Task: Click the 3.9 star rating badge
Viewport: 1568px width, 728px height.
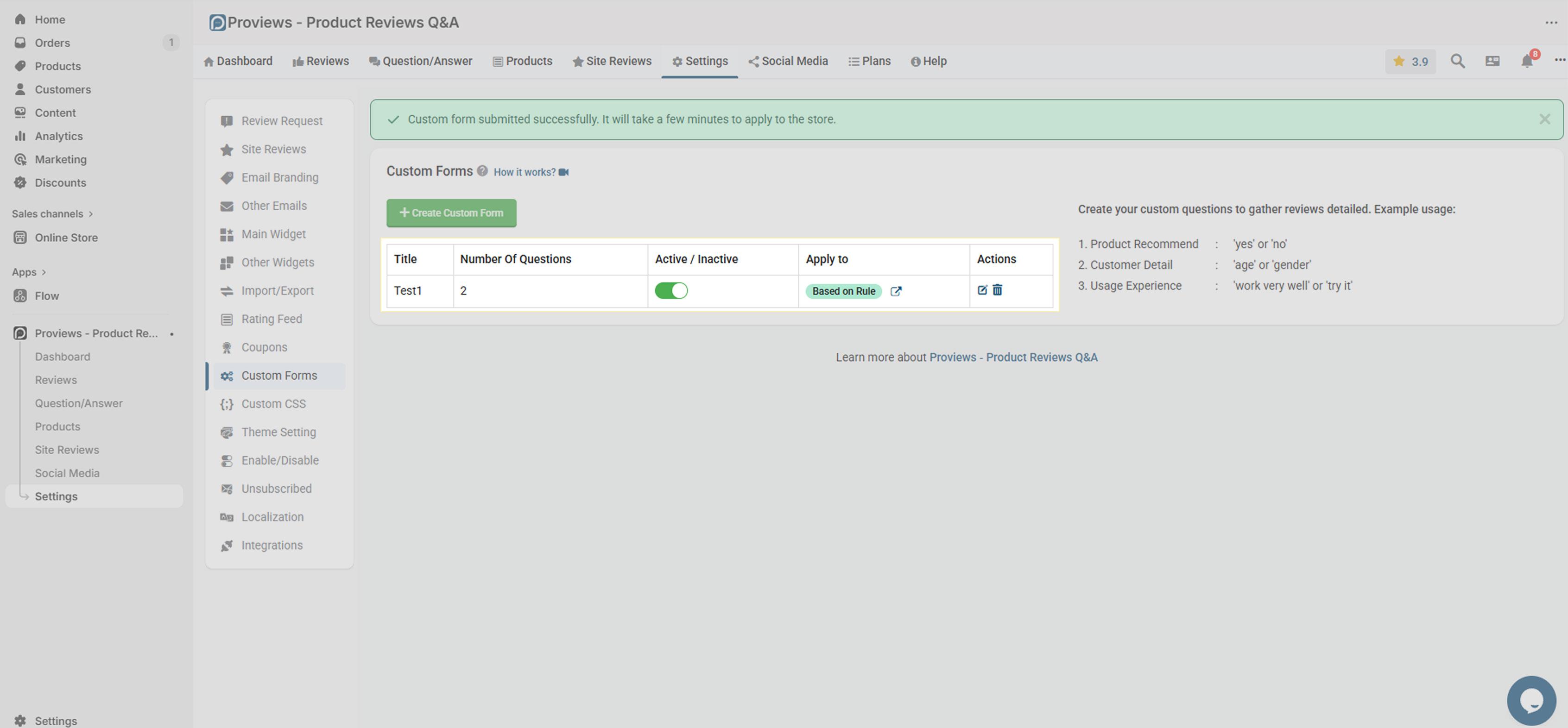Action: pyautogui.click(x=1410, y=62)
